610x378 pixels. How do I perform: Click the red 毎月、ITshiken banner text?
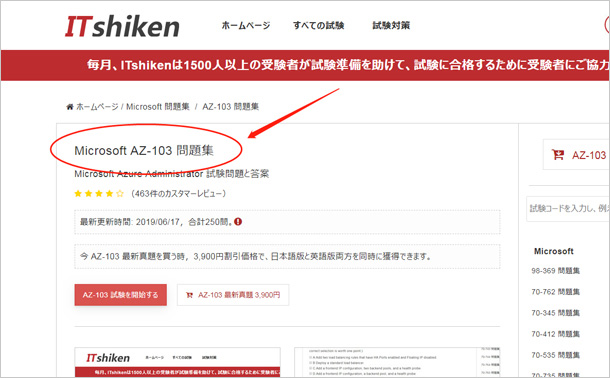348,65
